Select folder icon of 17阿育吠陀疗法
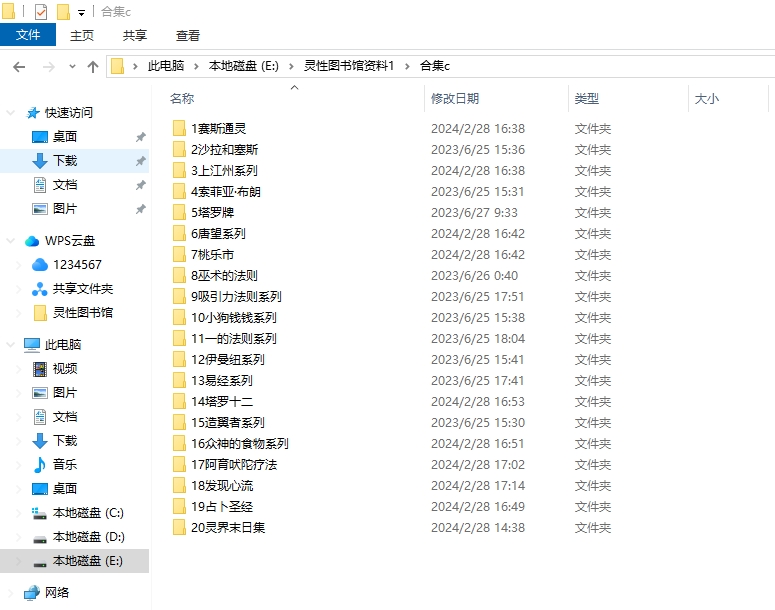775x610 pixels. (179, 464)
